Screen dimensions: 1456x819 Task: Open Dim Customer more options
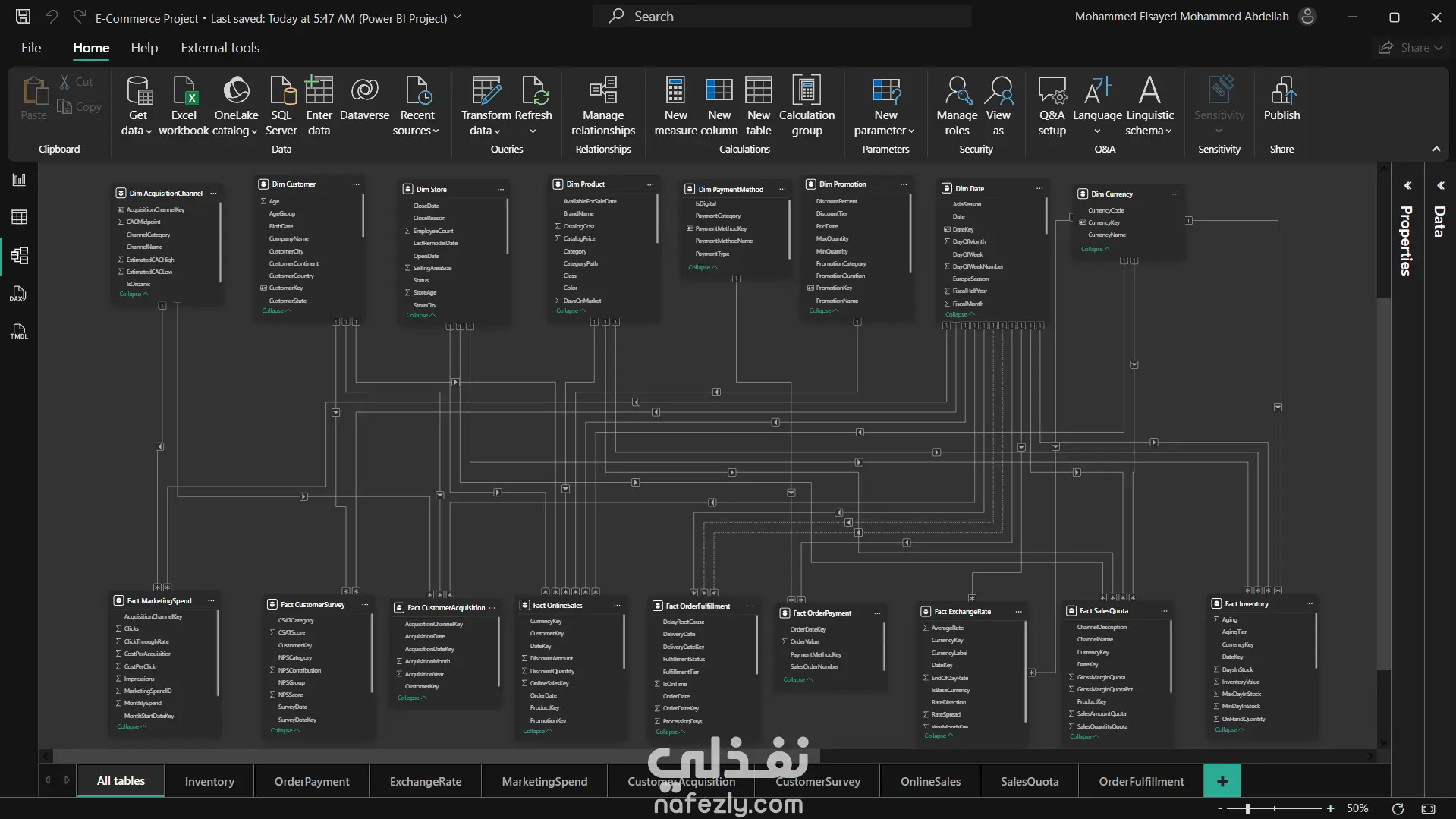(x=357, y=184)
